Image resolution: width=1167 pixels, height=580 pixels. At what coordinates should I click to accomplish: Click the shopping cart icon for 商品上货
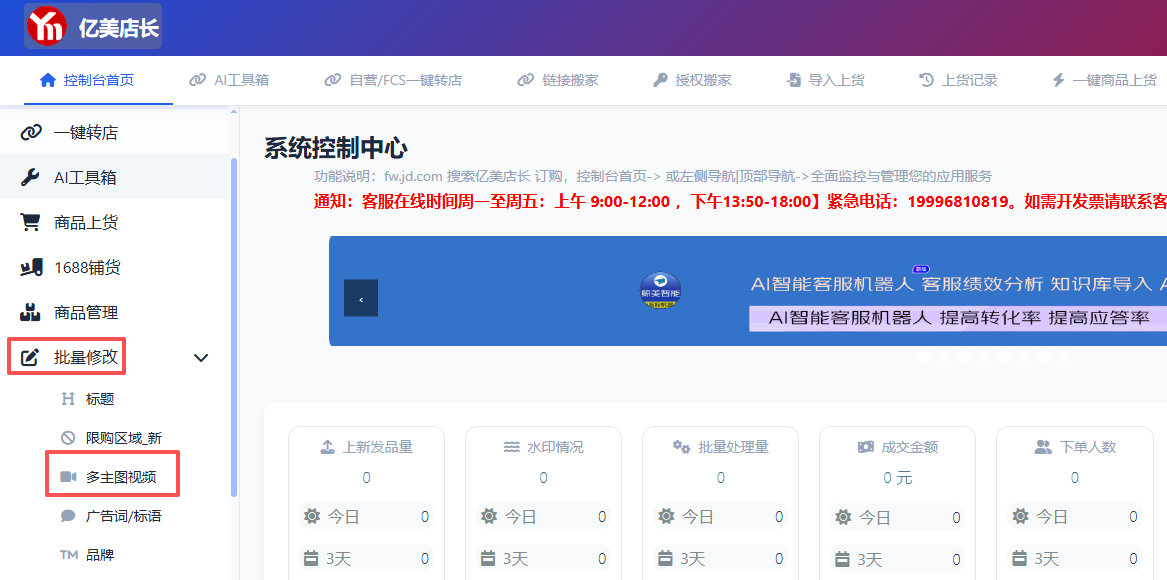(x=31, y=222)
